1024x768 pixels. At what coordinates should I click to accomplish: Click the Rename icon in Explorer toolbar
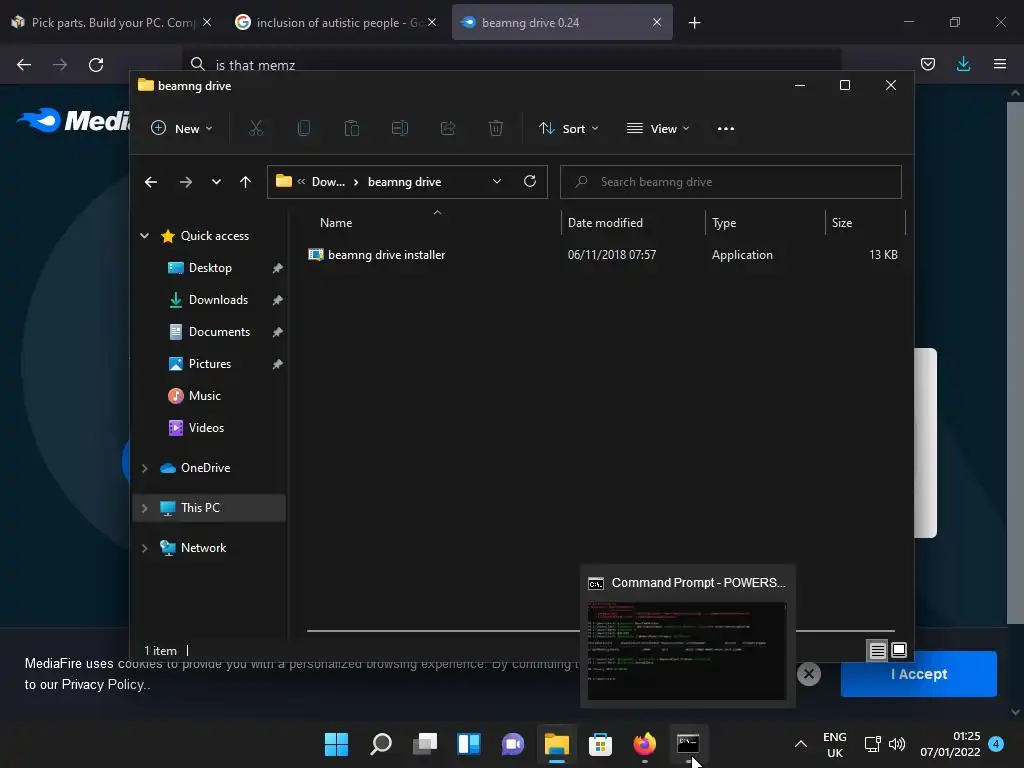(400, 129)
